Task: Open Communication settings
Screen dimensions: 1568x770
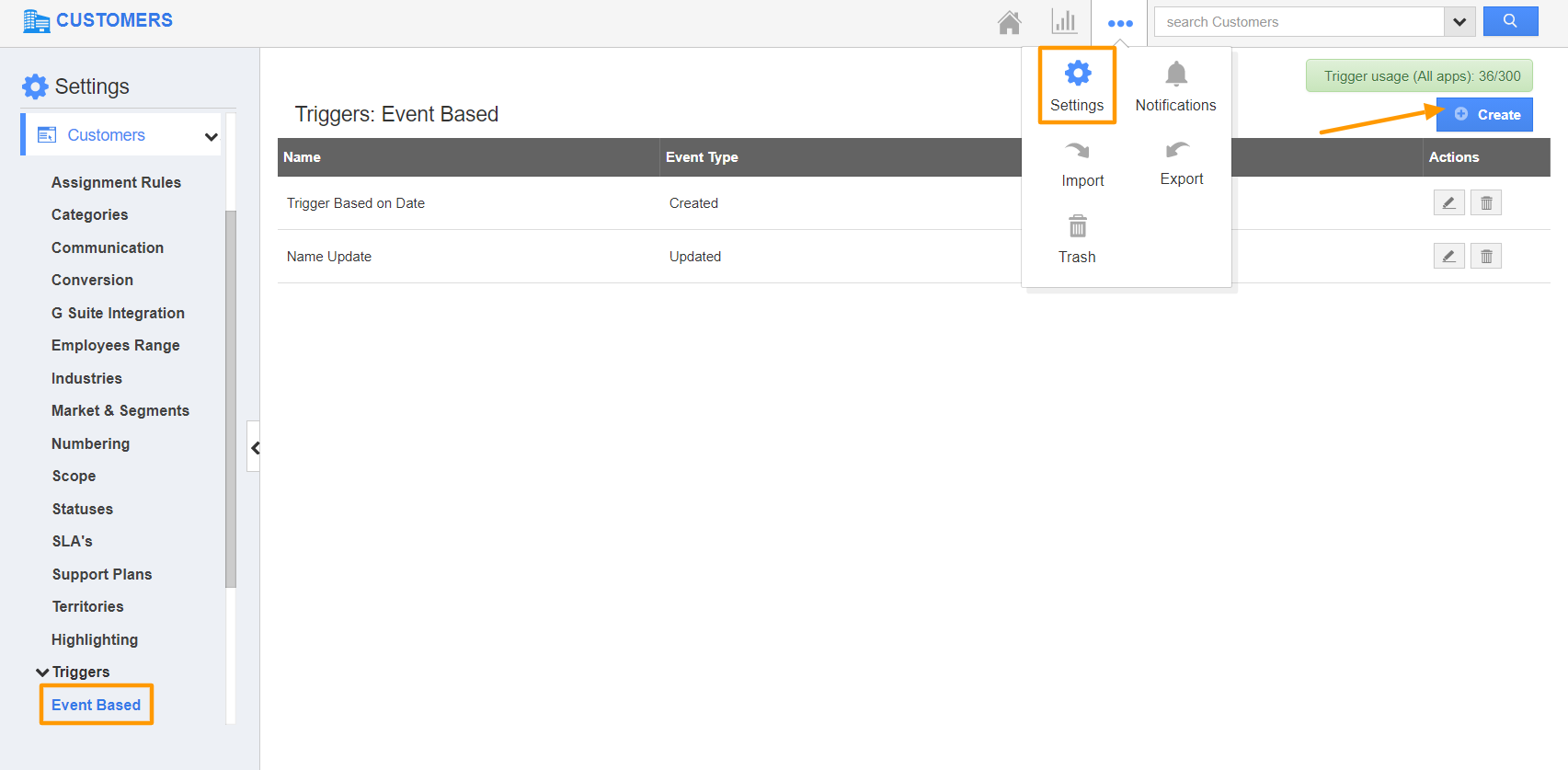Action: [108, 247]
